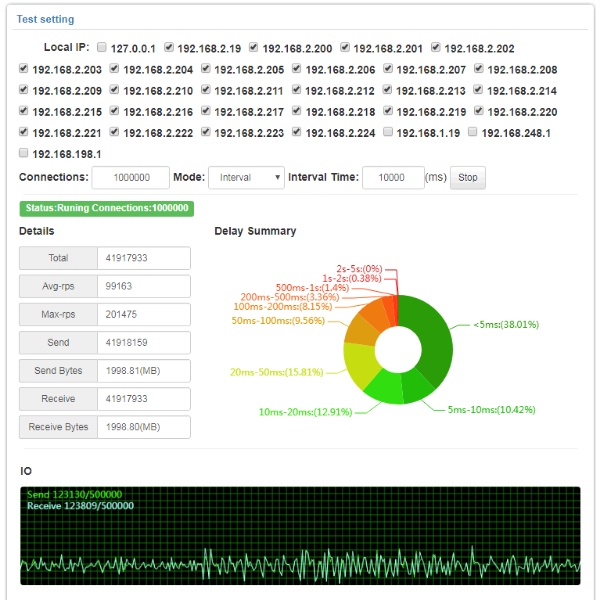Focus the Interval Time input field
The image size is (600, 600).
click(393, 178)
